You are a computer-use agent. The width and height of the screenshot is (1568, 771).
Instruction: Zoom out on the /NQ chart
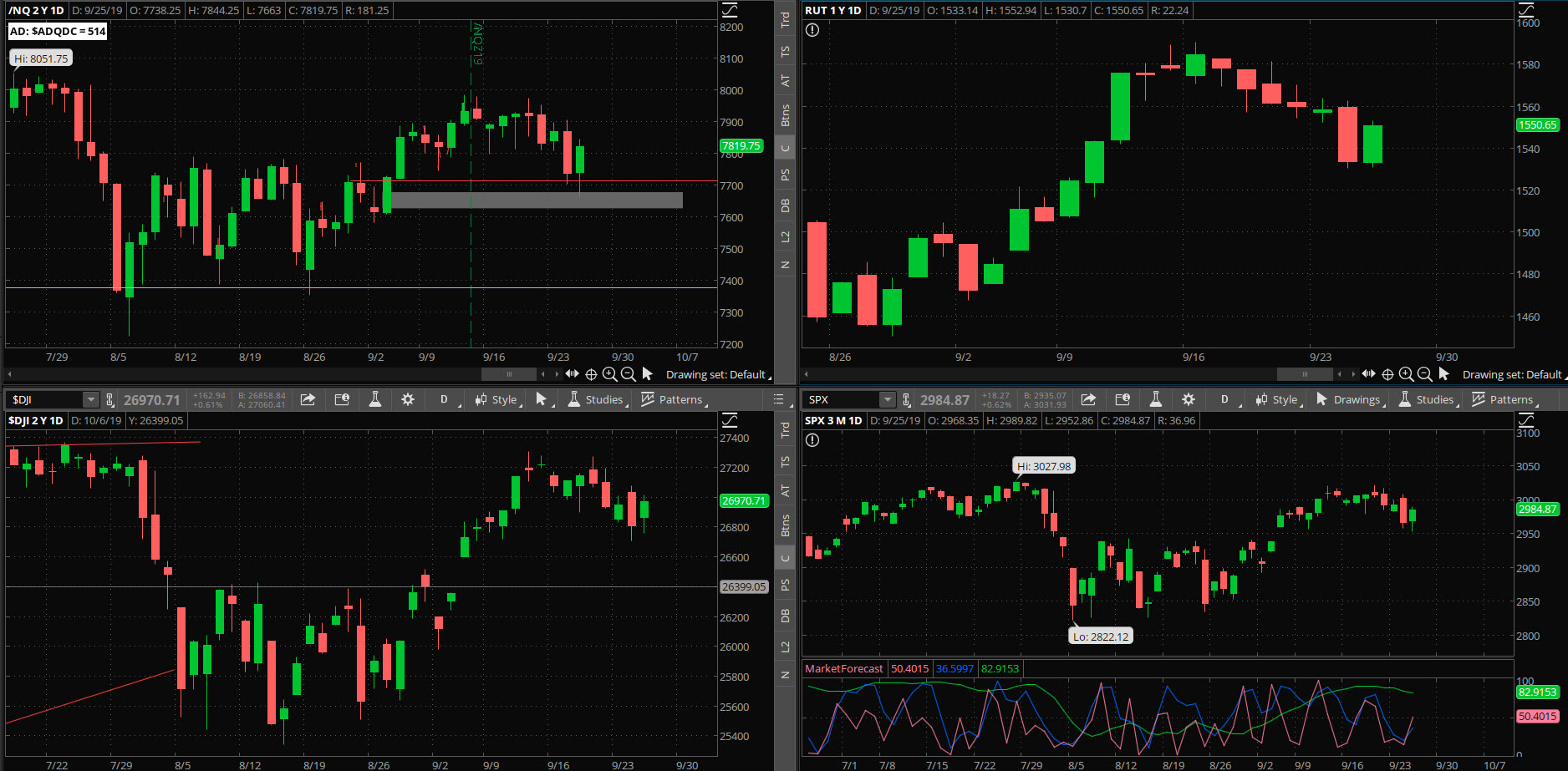pos(628,374)
